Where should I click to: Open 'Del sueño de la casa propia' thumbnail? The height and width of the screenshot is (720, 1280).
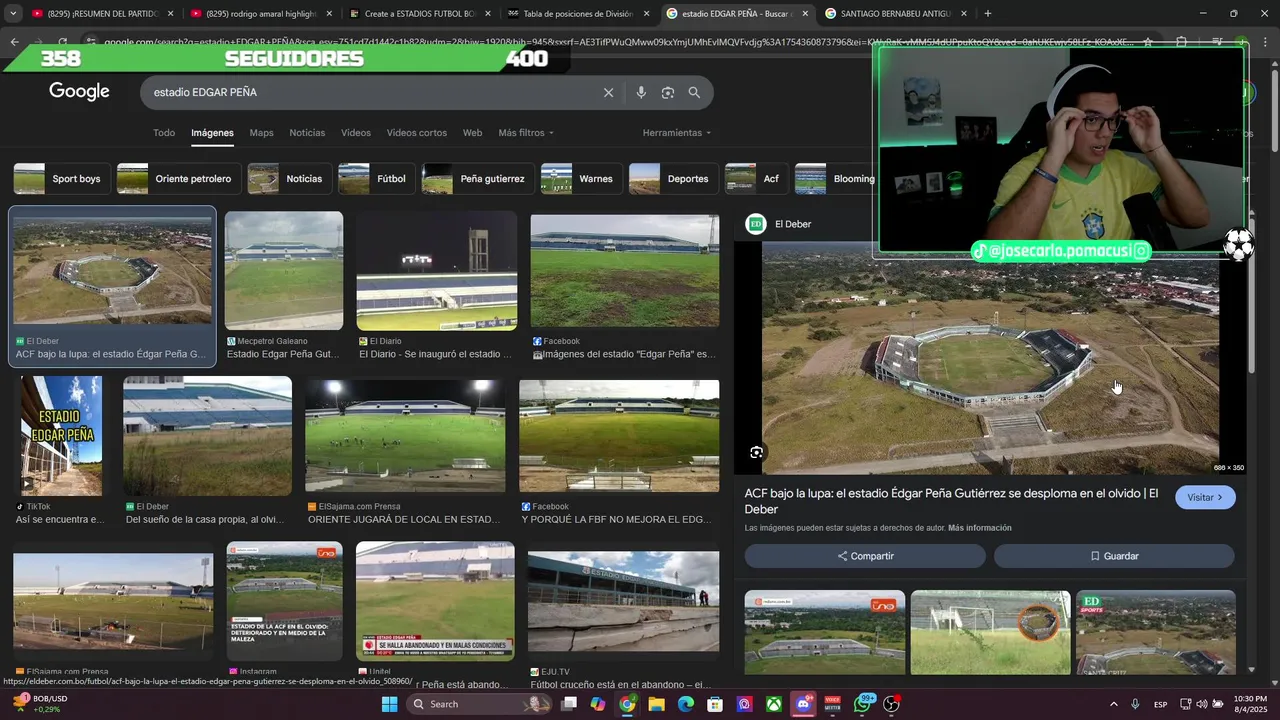coord(207,436)
